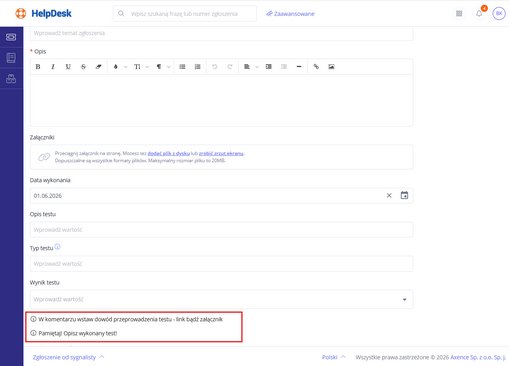Click into the Opis editor area
This screenshot has width=509, height=366.
[x=221, y=100]
